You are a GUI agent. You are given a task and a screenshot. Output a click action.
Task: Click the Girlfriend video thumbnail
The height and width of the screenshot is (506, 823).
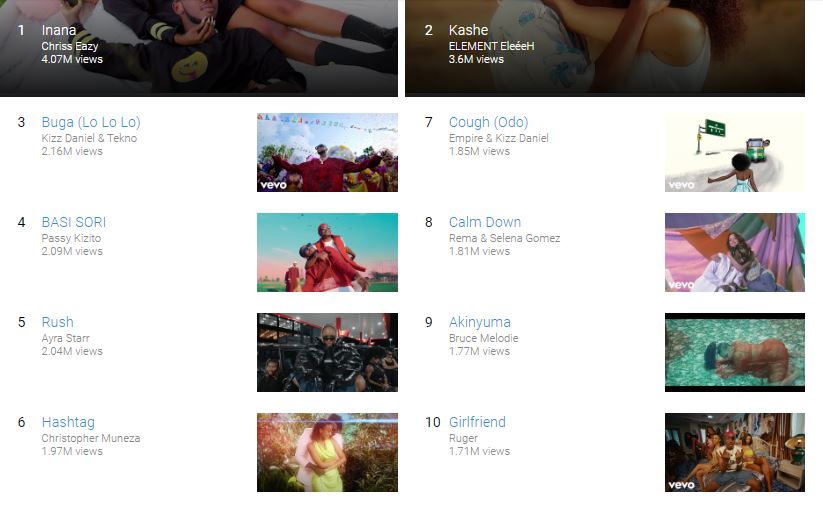[x=735, y=452]
